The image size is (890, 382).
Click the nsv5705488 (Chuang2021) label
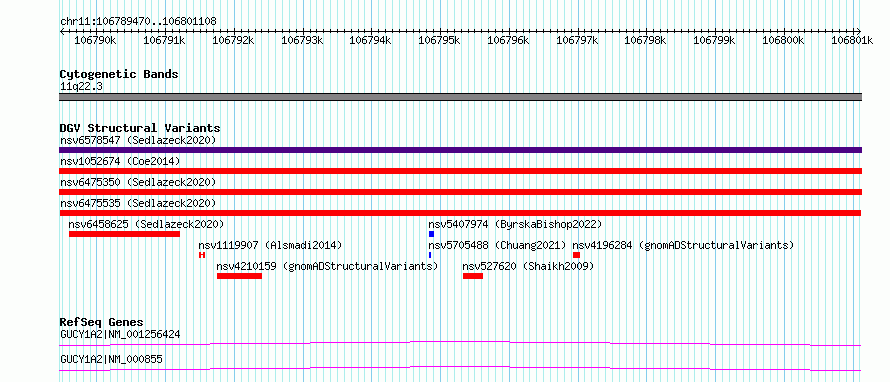click(x=497, y=245)
